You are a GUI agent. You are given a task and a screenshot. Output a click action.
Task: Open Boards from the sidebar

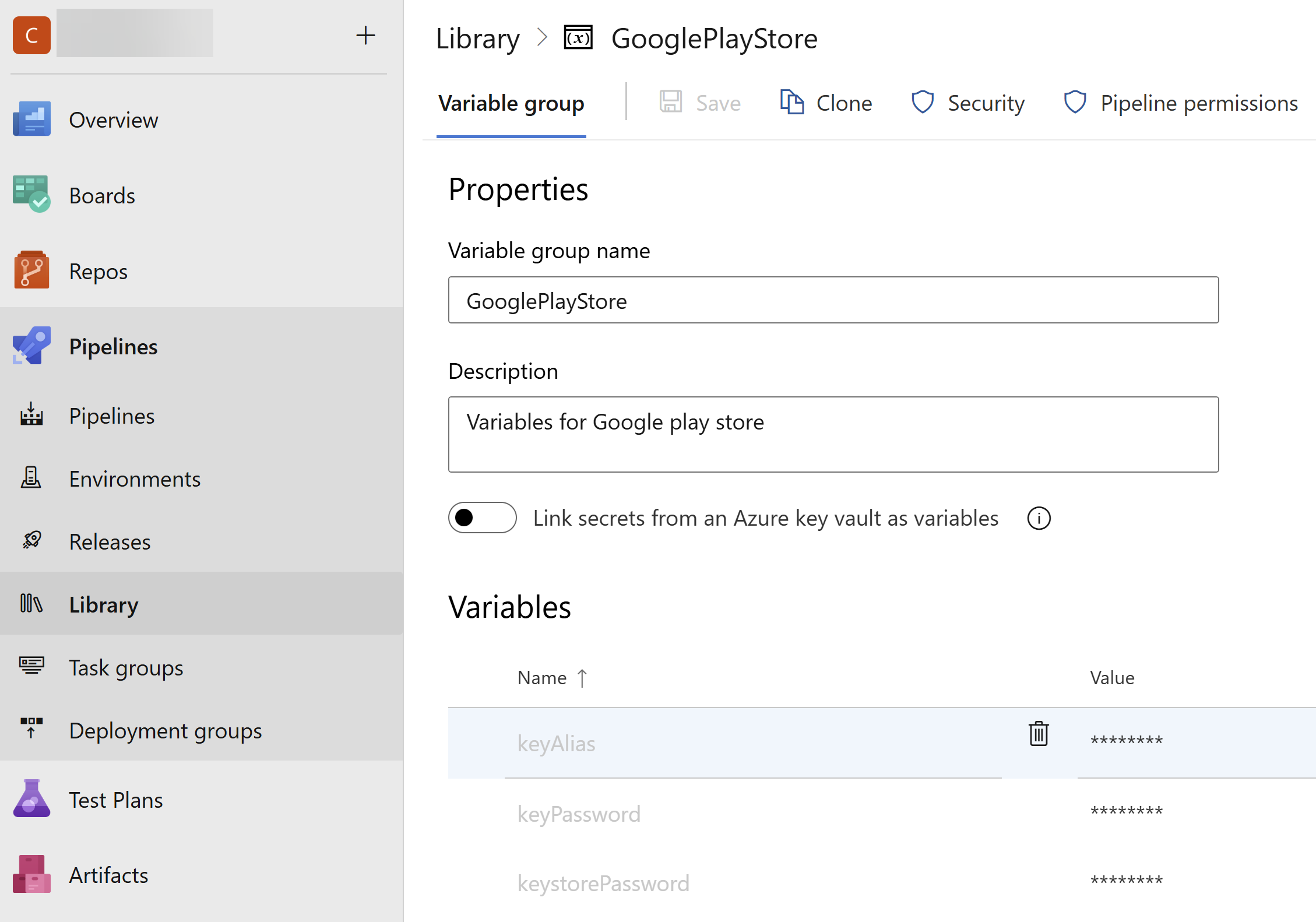pyautogui.click(x=101, y=196)
